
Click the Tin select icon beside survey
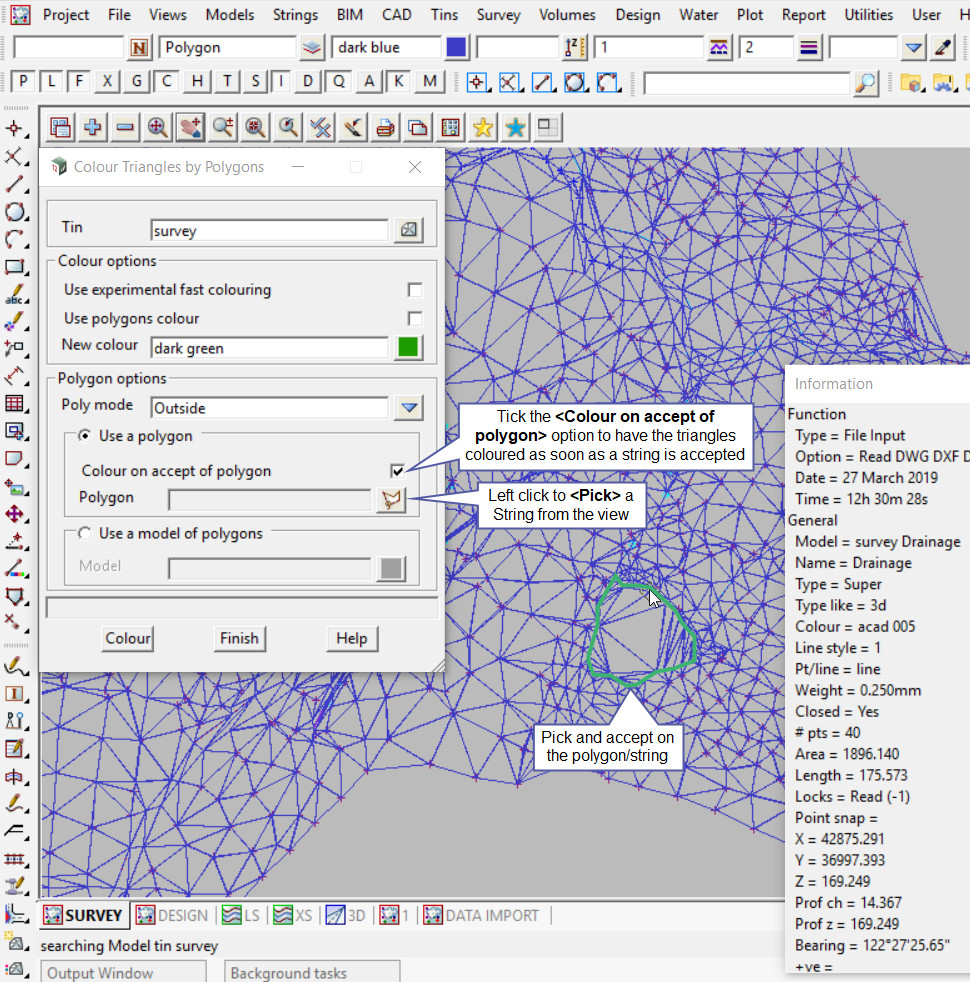pyautogui.click(x=408, y=230)
